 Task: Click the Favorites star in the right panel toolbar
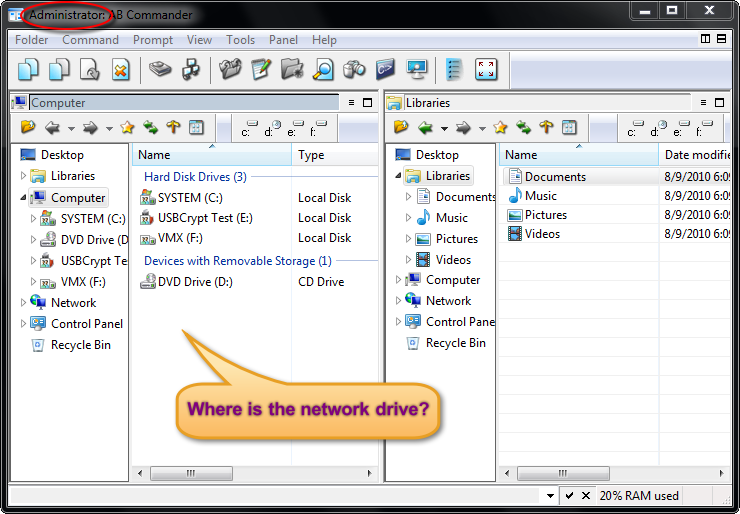[500, 127]
